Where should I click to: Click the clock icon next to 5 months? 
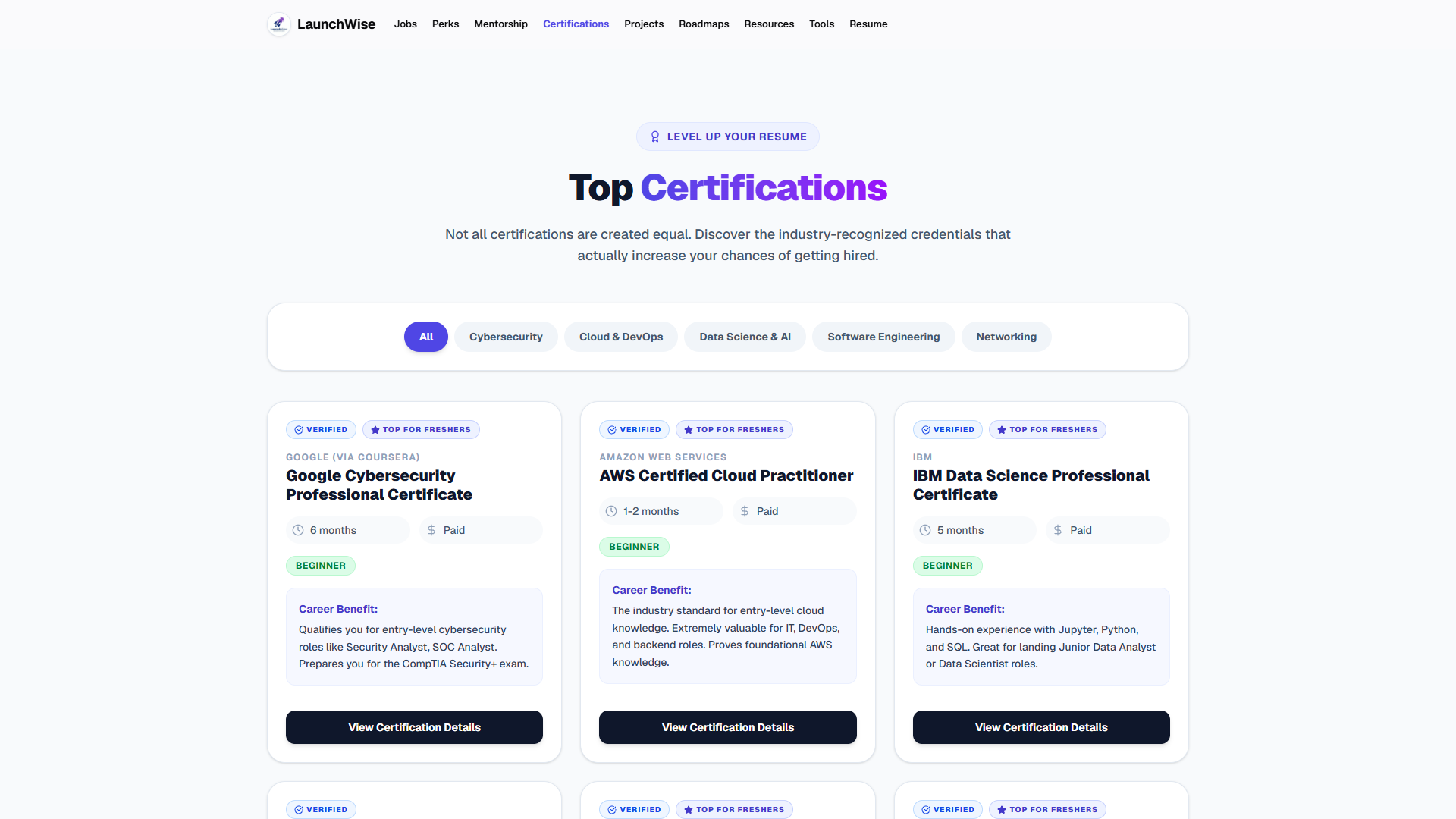925,530
